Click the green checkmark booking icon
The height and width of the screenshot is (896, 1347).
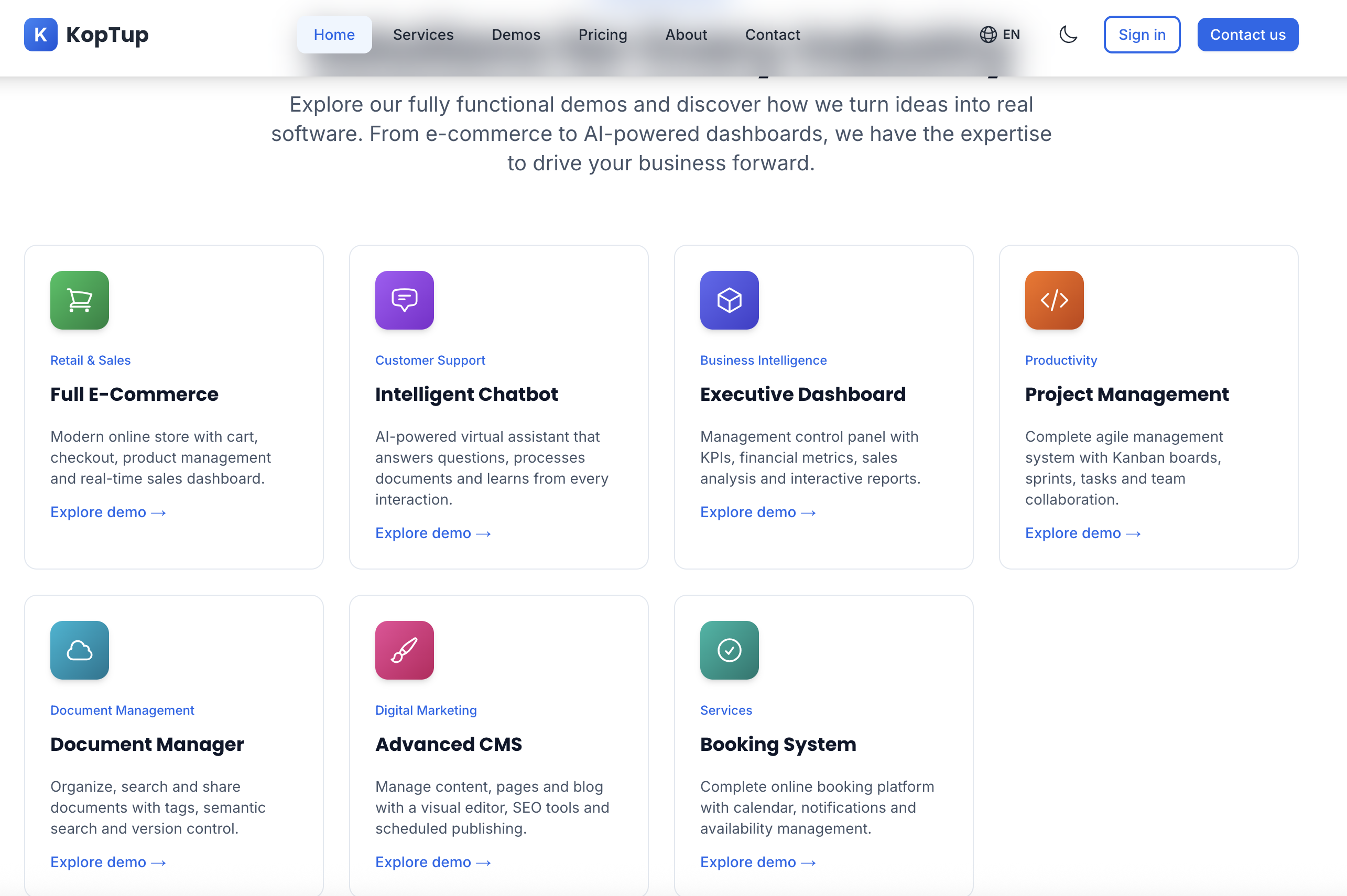pos(729,650)
